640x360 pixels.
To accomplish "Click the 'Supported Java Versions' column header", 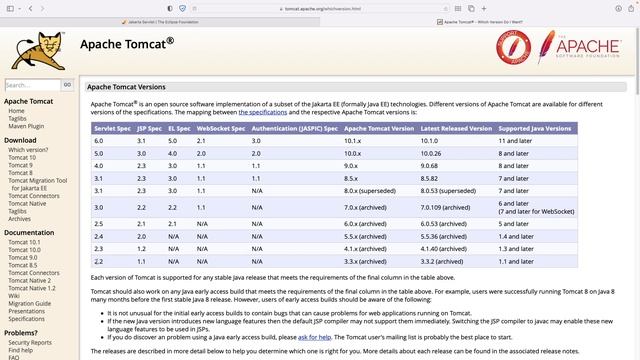I will click(535, 129).
